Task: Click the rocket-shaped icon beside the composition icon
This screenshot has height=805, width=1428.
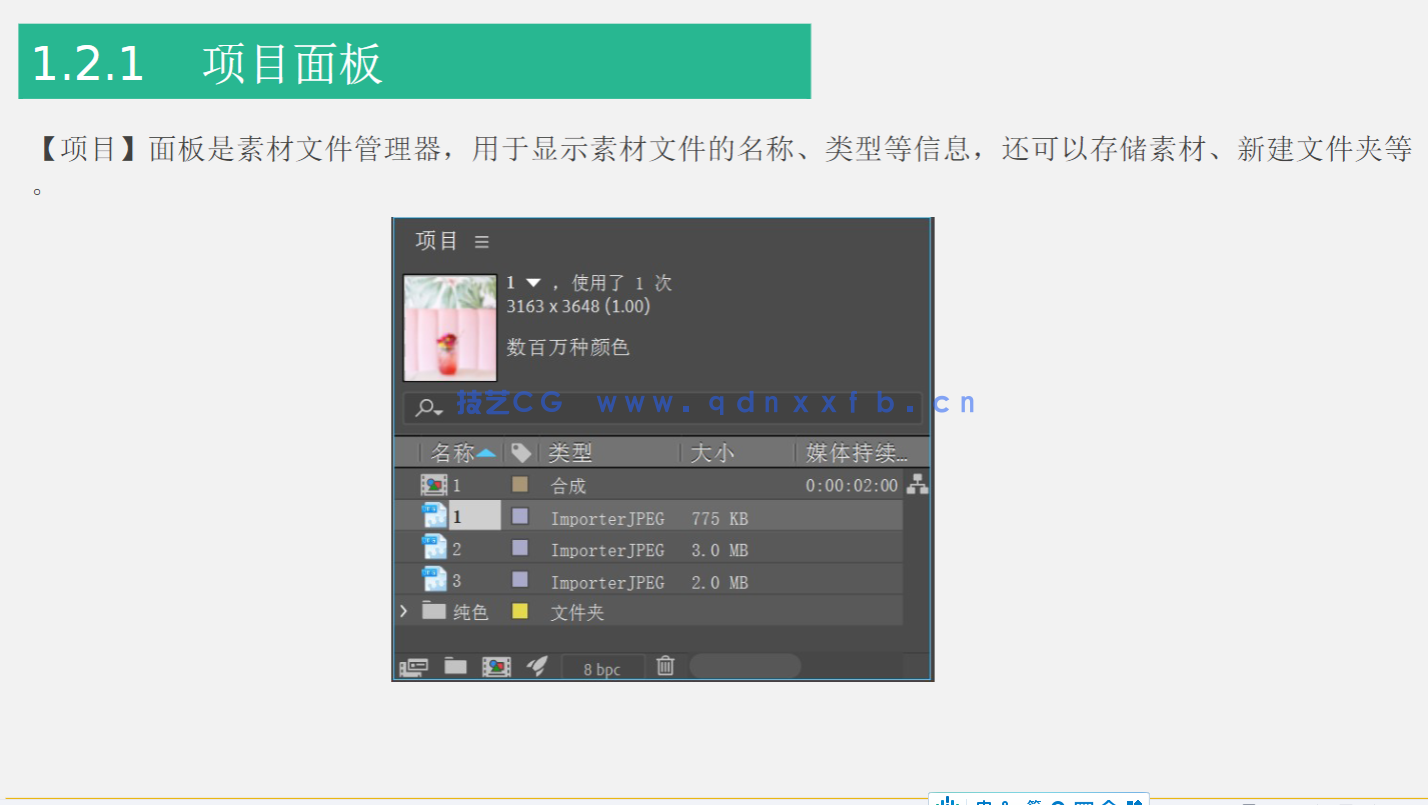Action: point(538,664)
